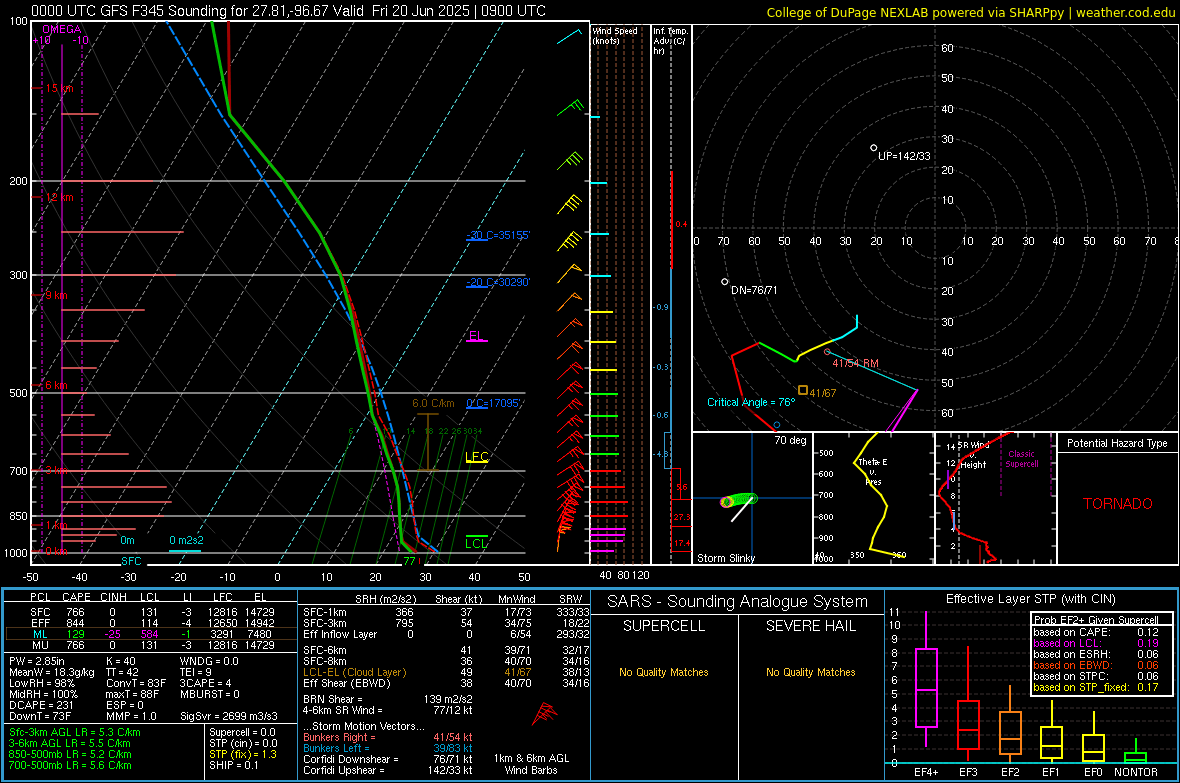
Task: Click the 'SR Wind v. Height' inset label
Action: [973, 455]
